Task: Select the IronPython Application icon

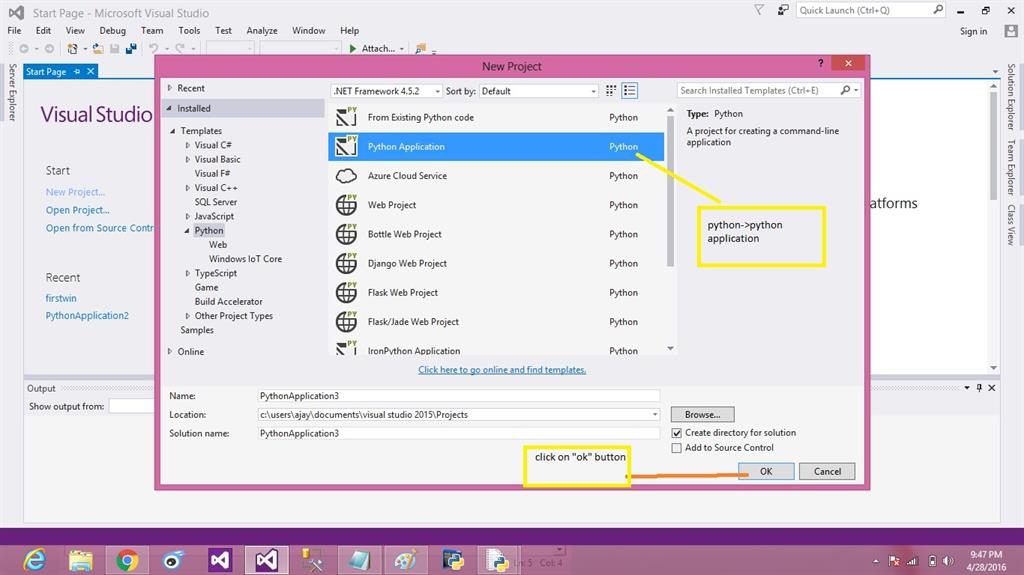Action: [x=346, y=348]
